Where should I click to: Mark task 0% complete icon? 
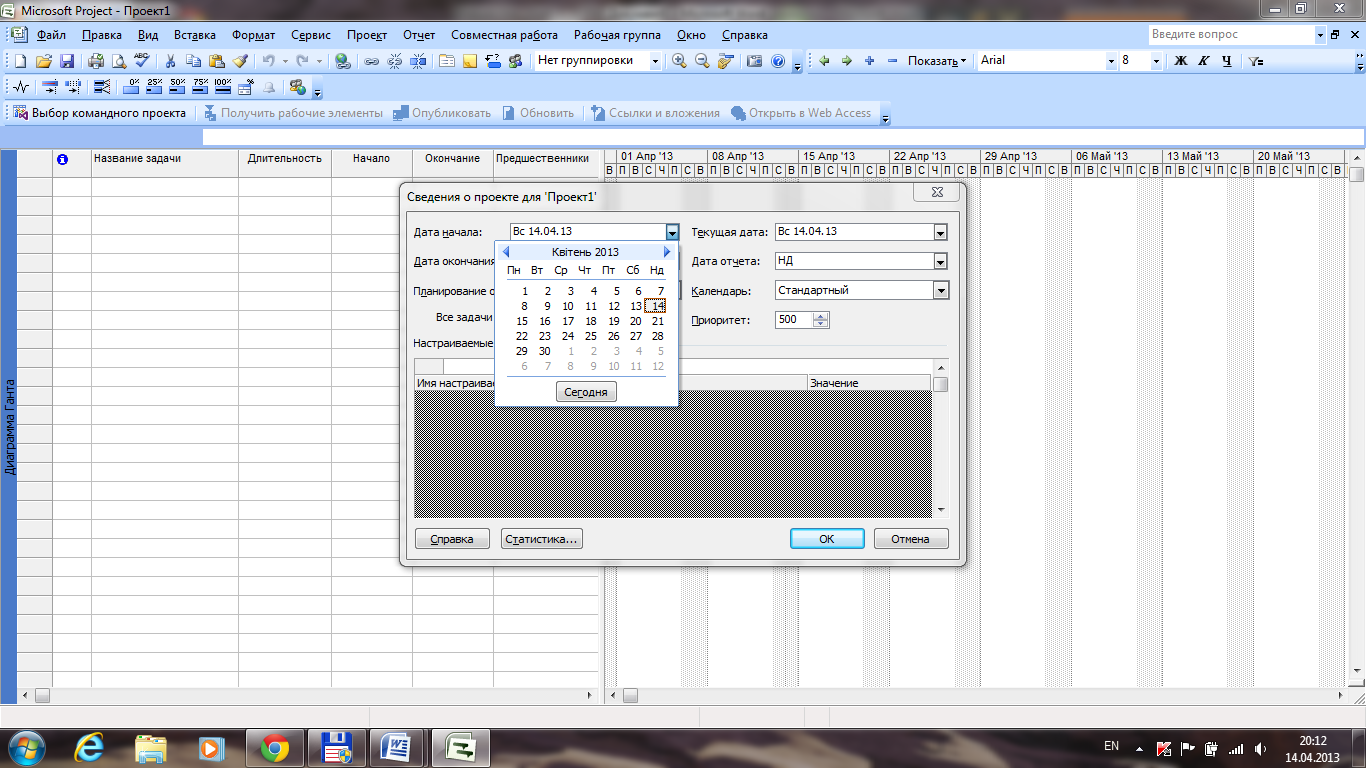[x=133, y=86]
